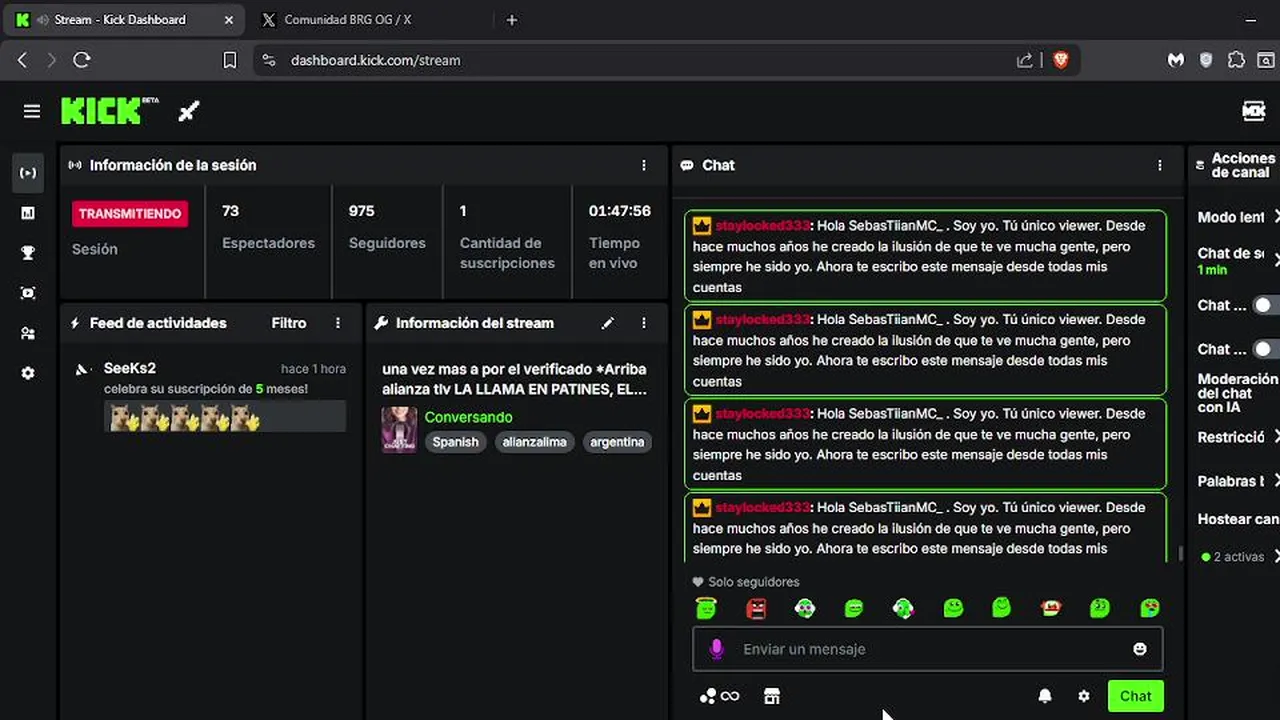The height and width of the screenshot is (720, 1280).
Task: Click the purple microphone icon
Action: 716,649
